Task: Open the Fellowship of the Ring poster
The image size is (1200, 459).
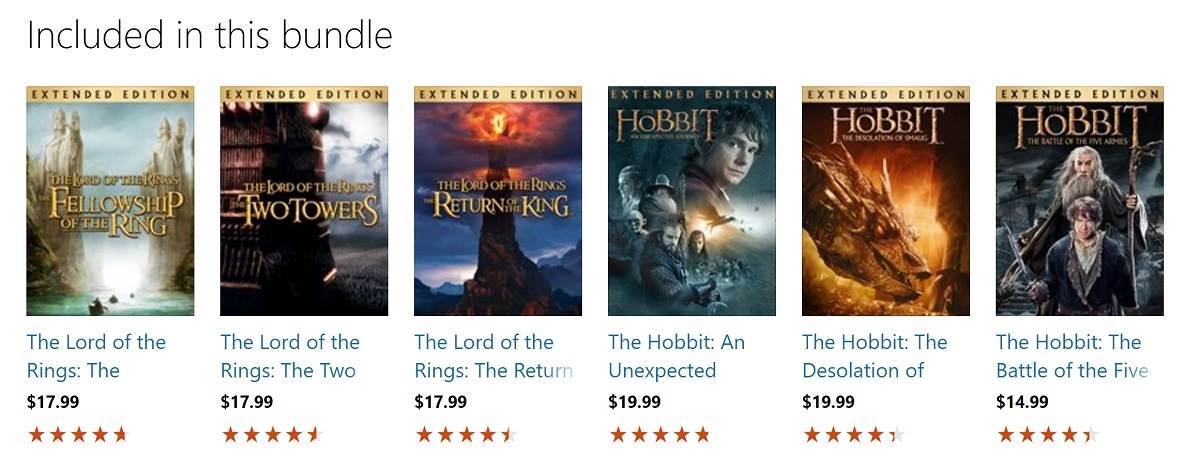Action: click(x=110, y=201)
